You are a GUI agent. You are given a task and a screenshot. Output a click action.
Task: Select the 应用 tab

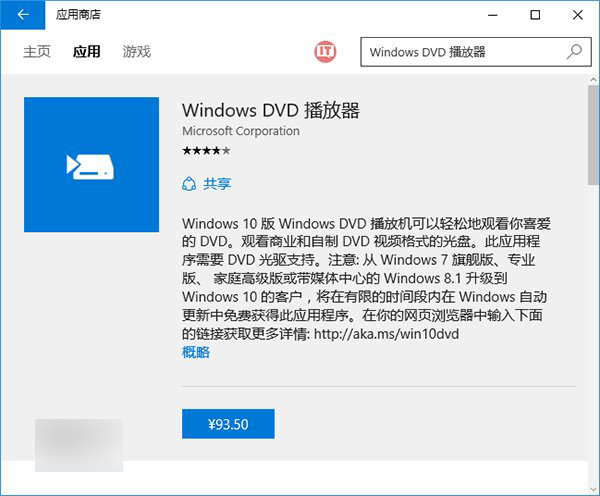coord(87,51)
